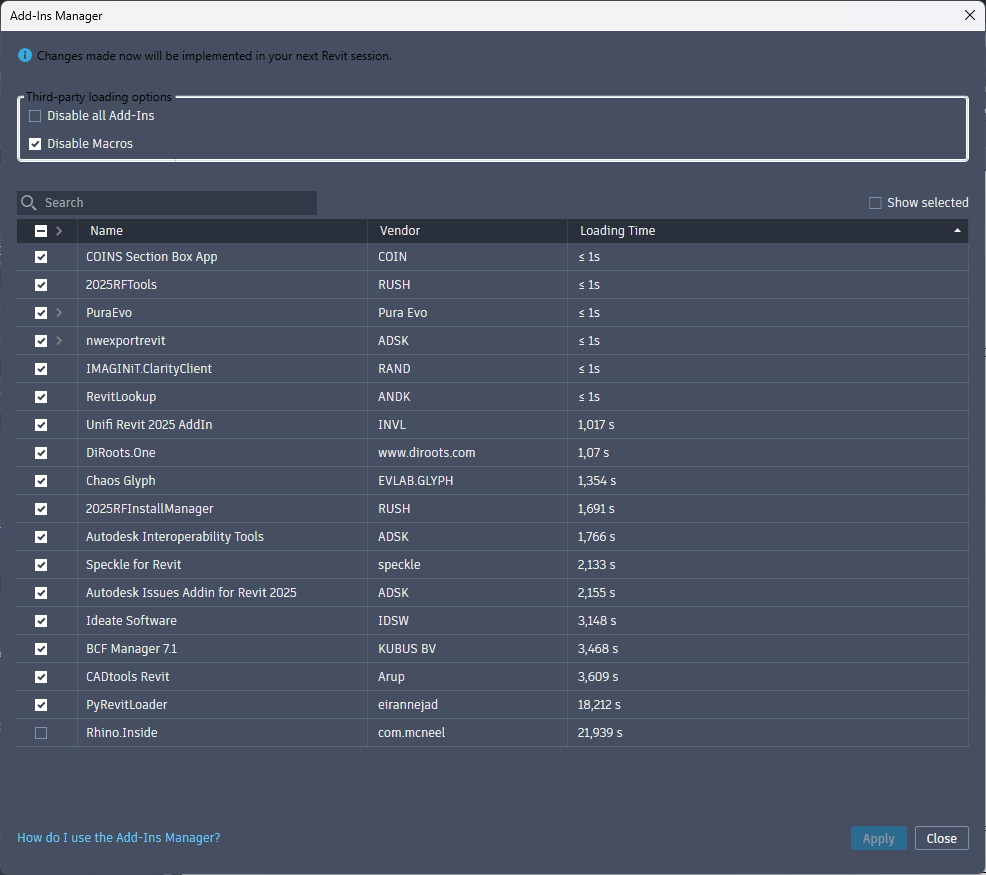The image size is (986, 875).
Task: Expand the PuraEvo row
Action: [x=59, y=313]
